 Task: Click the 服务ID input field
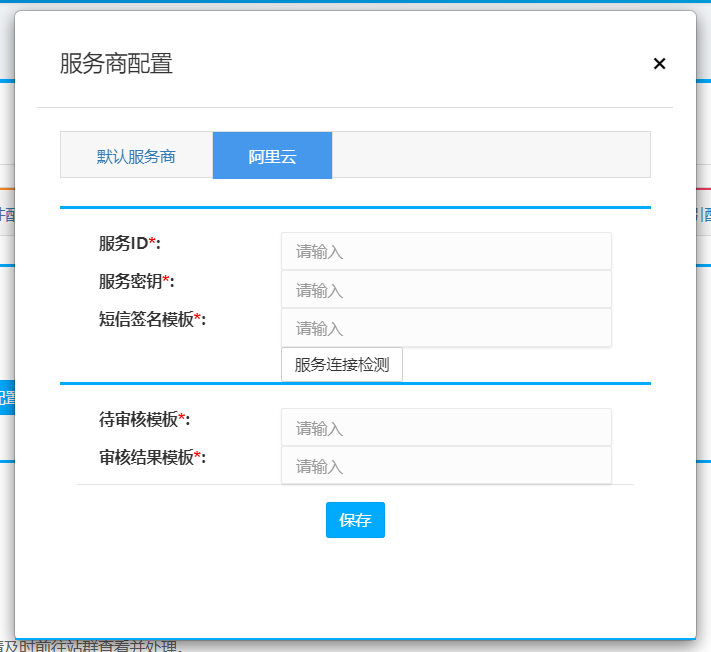[x=445, y=252]
